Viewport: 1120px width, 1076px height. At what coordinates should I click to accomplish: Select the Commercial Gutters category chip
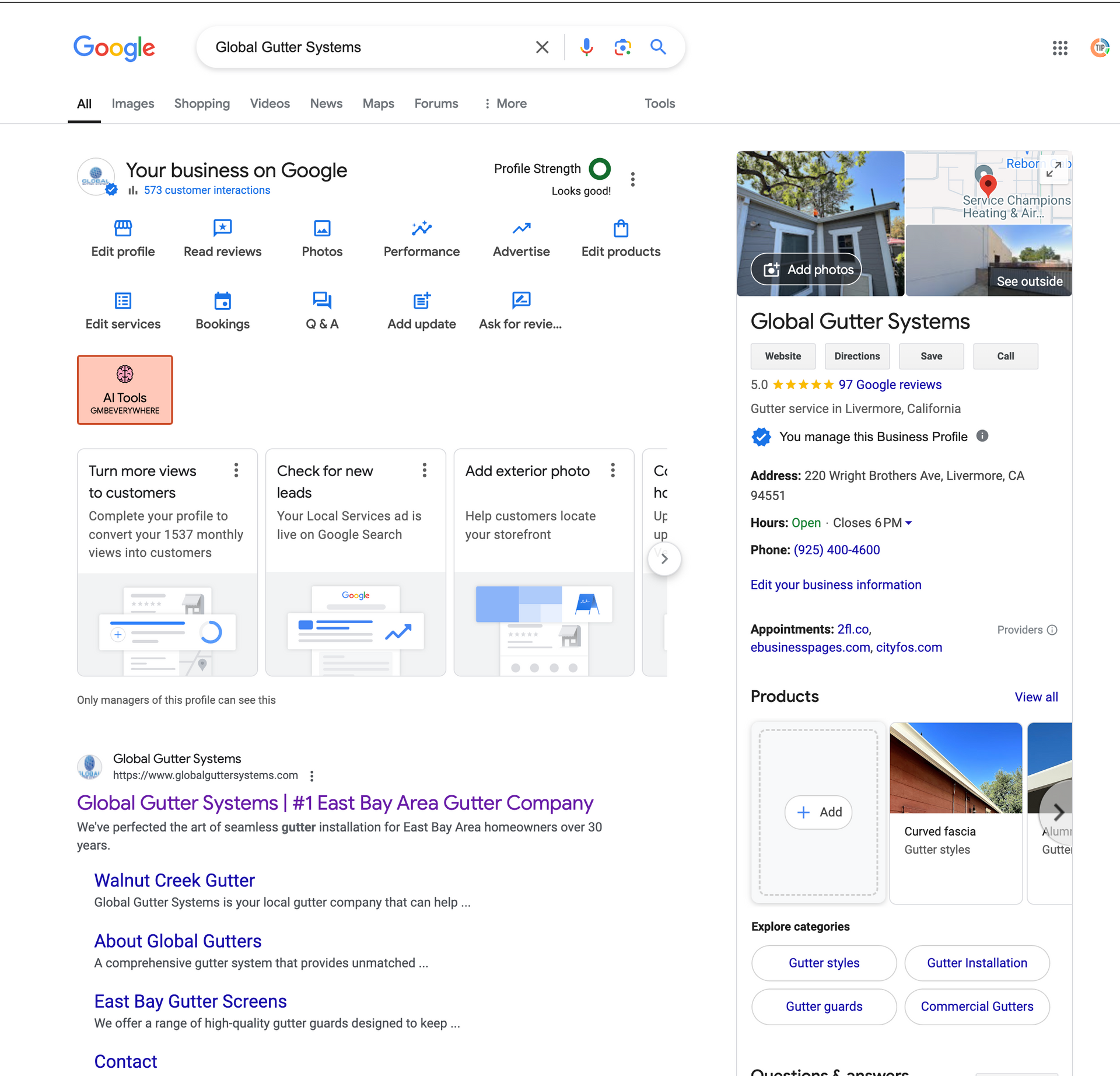click(x=977, y=1006)
